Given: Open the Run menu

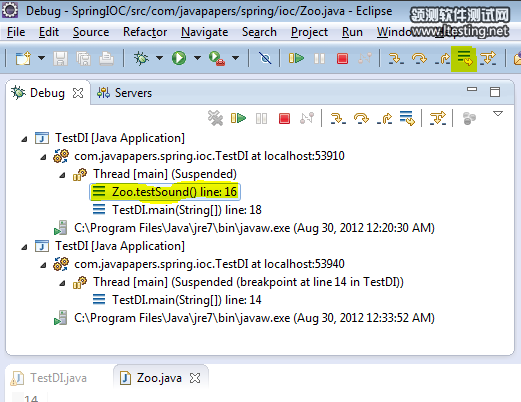Looking at the screenshot, I should click(352, 32).
